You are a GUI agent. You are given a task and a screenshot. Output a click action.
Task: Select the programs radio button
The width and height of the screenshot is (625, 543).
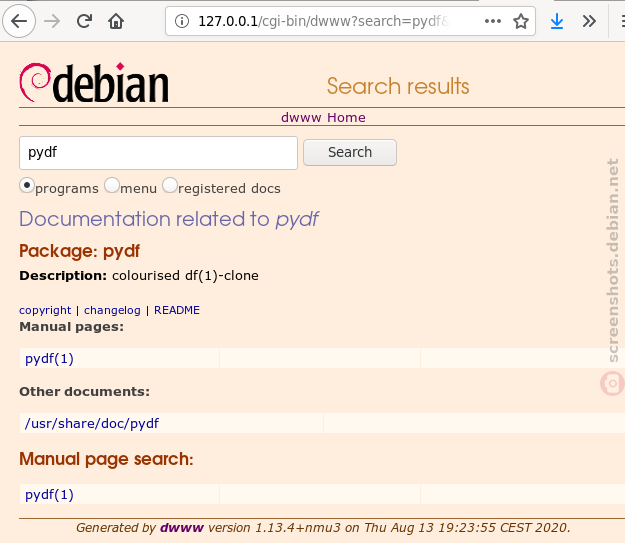(27, 186)
